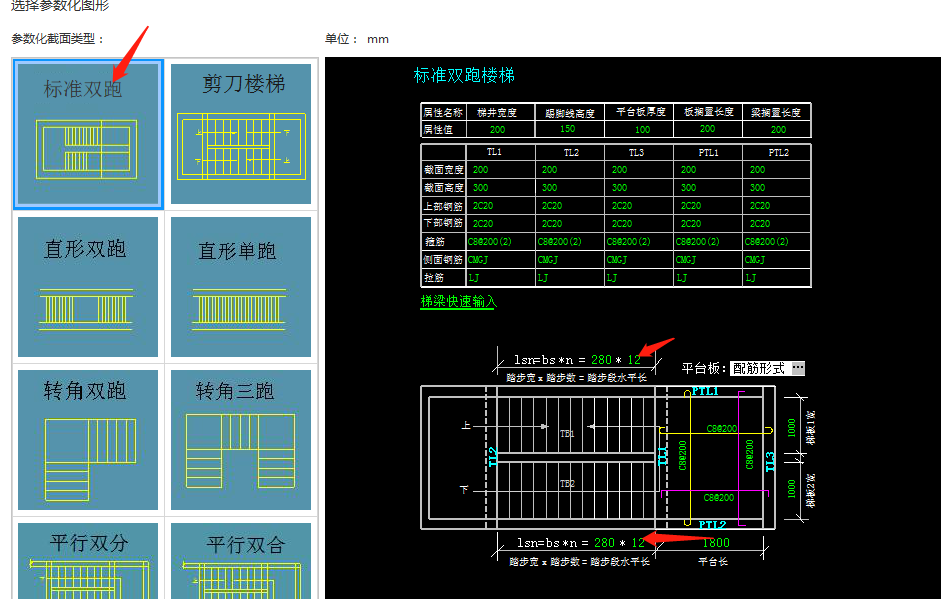Click the TL3 beam label in plan
The width and height of the screenshot is (941, 599).
(771, 462)
